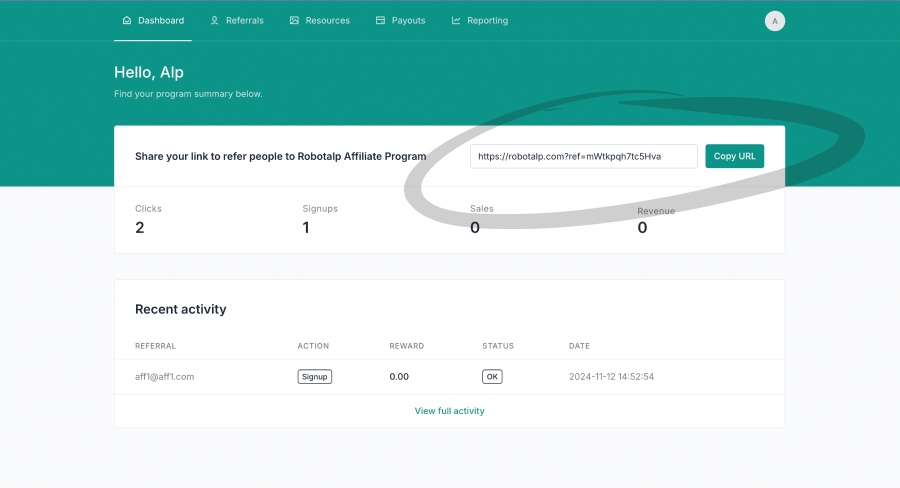Click Find your program summary text
The height and width of the screenshot is (488, 900).
tap(188, 94)
